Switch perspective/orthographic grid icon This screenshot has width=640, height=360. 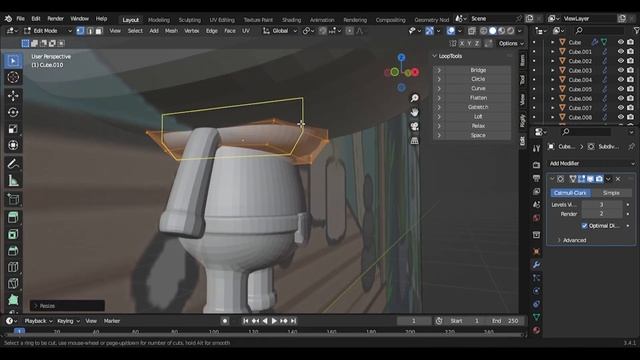pyautogui.click(x=414, y=141)
